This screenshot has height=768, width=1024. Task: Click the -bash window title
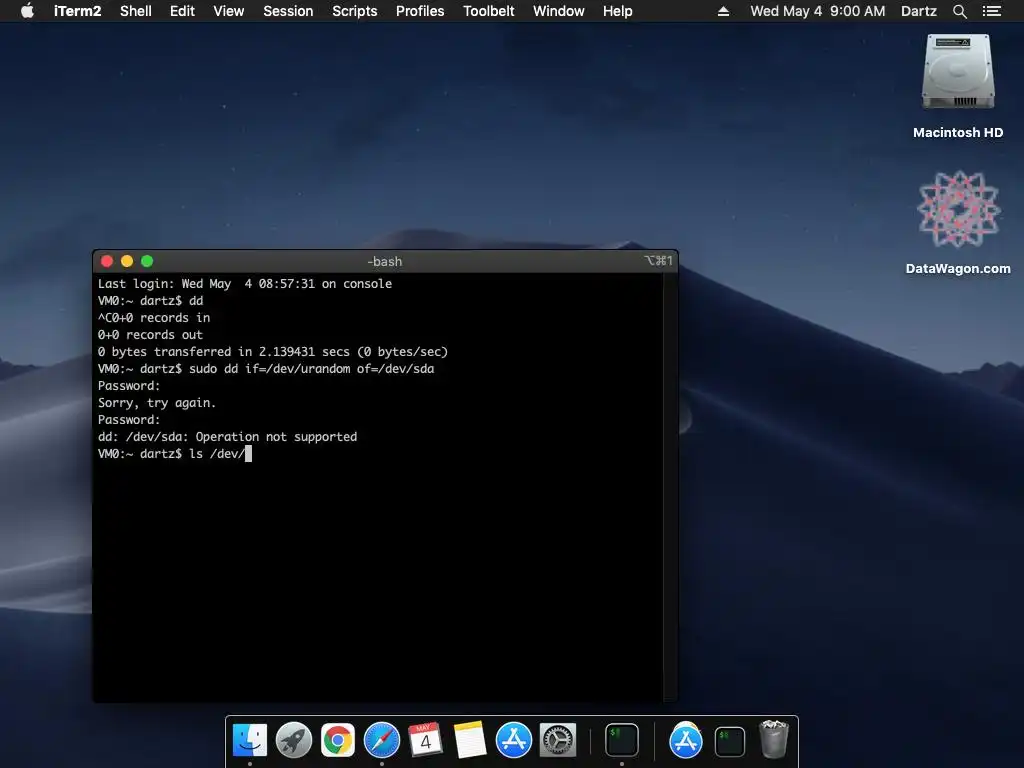click(x=385, y=261)
